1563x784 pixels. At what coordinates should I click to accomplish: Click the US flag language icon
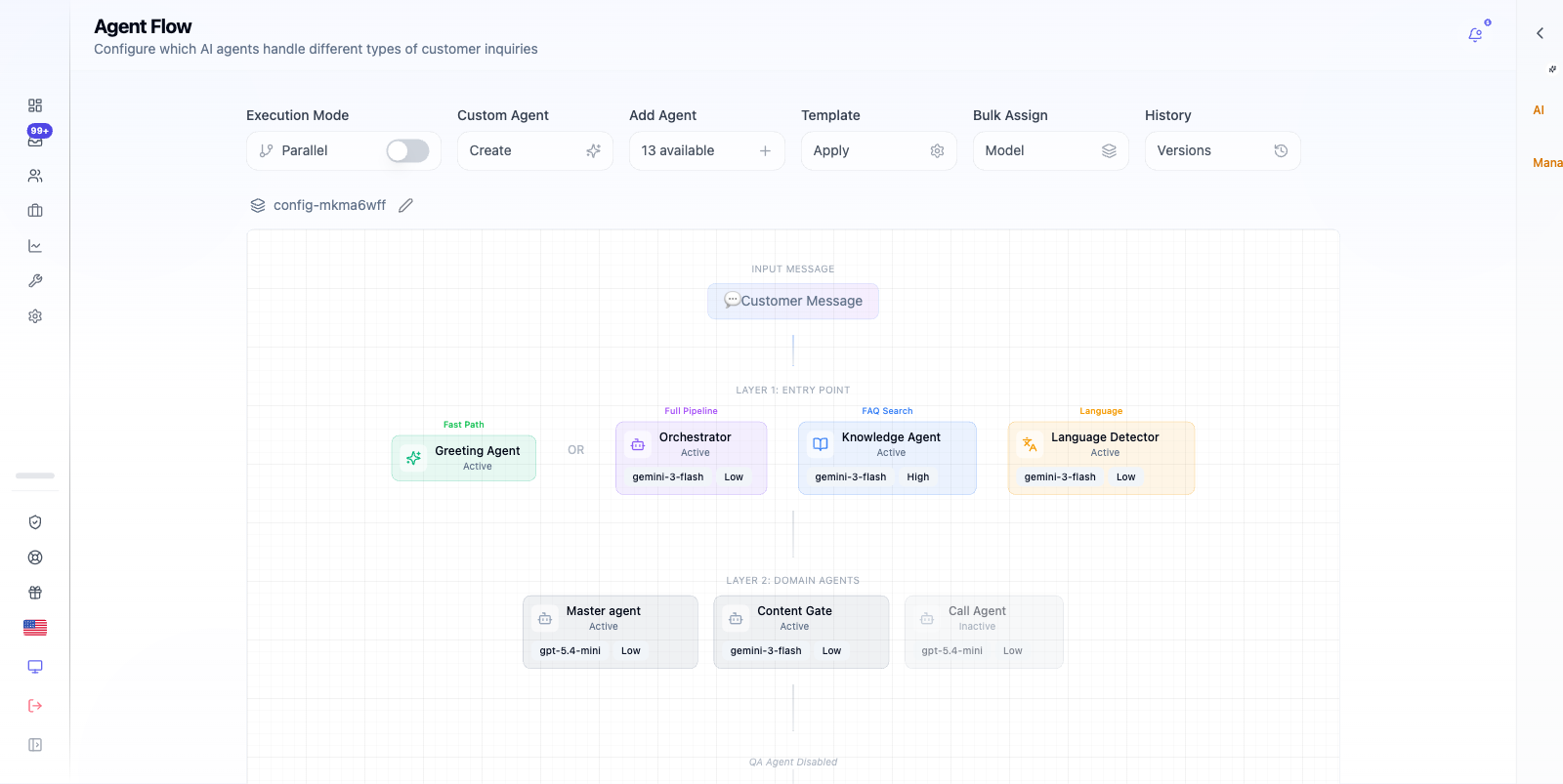click(35, 628)
